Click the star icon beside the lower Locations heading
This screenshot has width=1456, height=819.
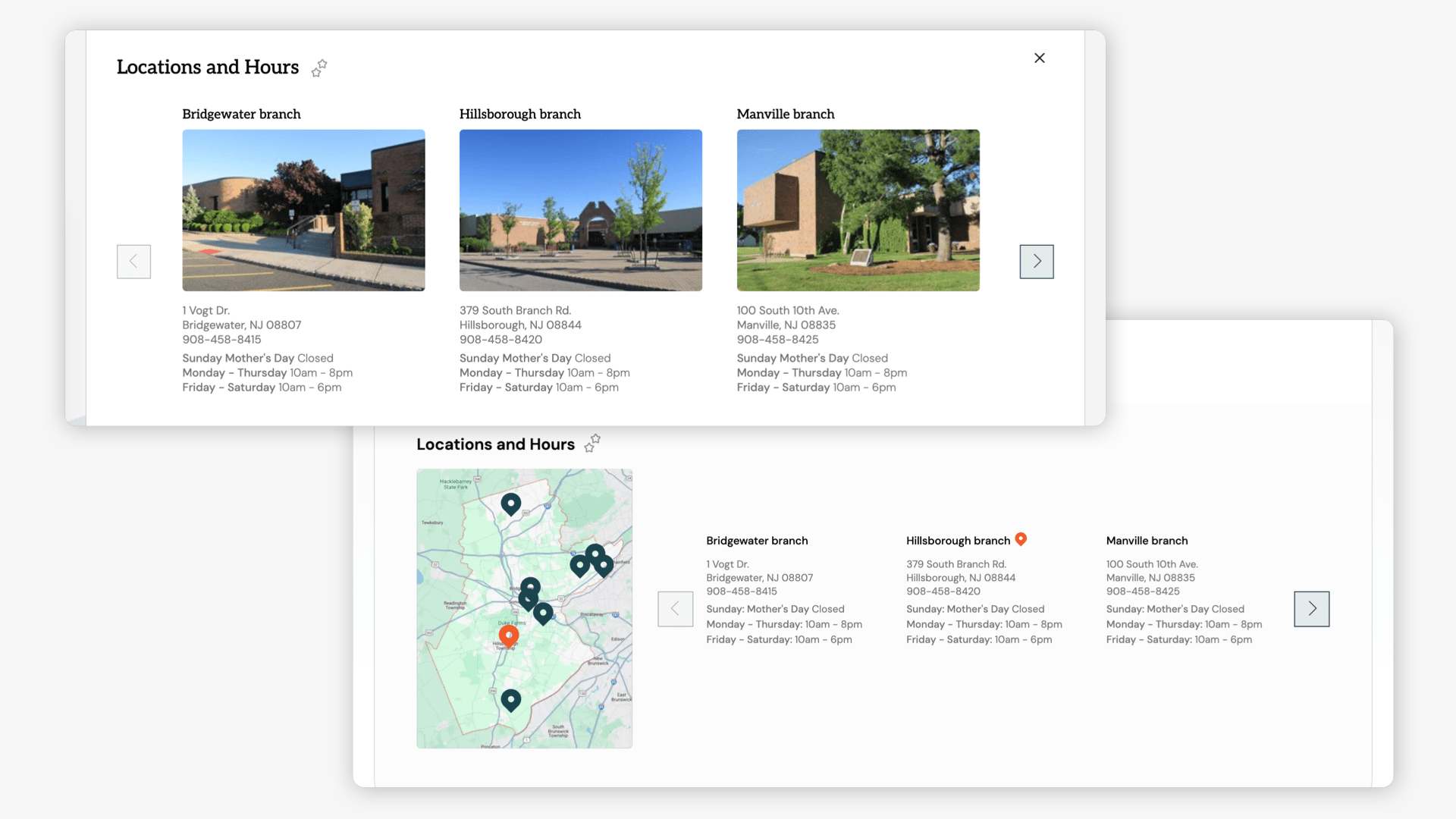pos(592,443)
